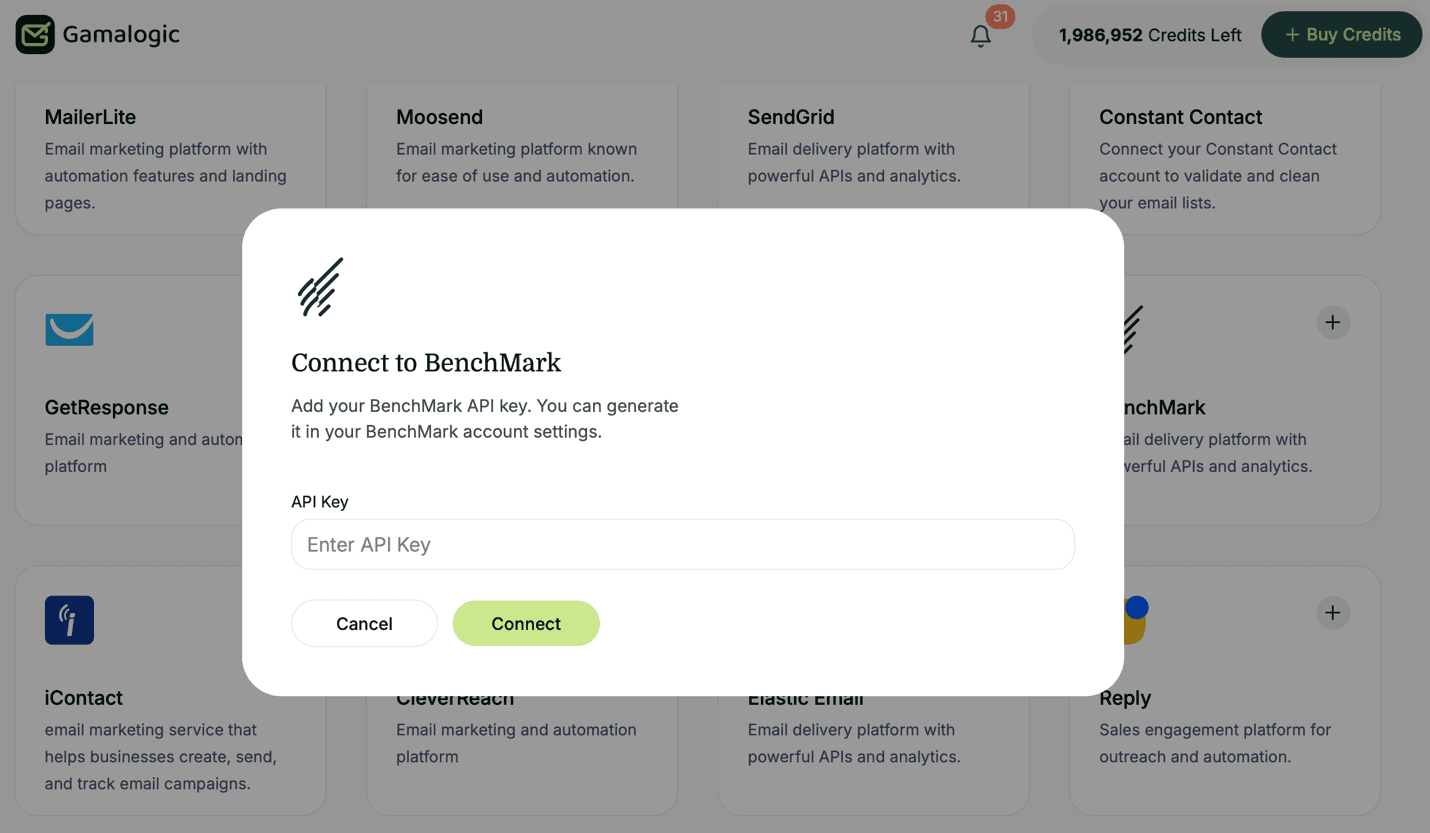Click the iContact app icon
1430x833 pixels.
(x=69, y=620)
